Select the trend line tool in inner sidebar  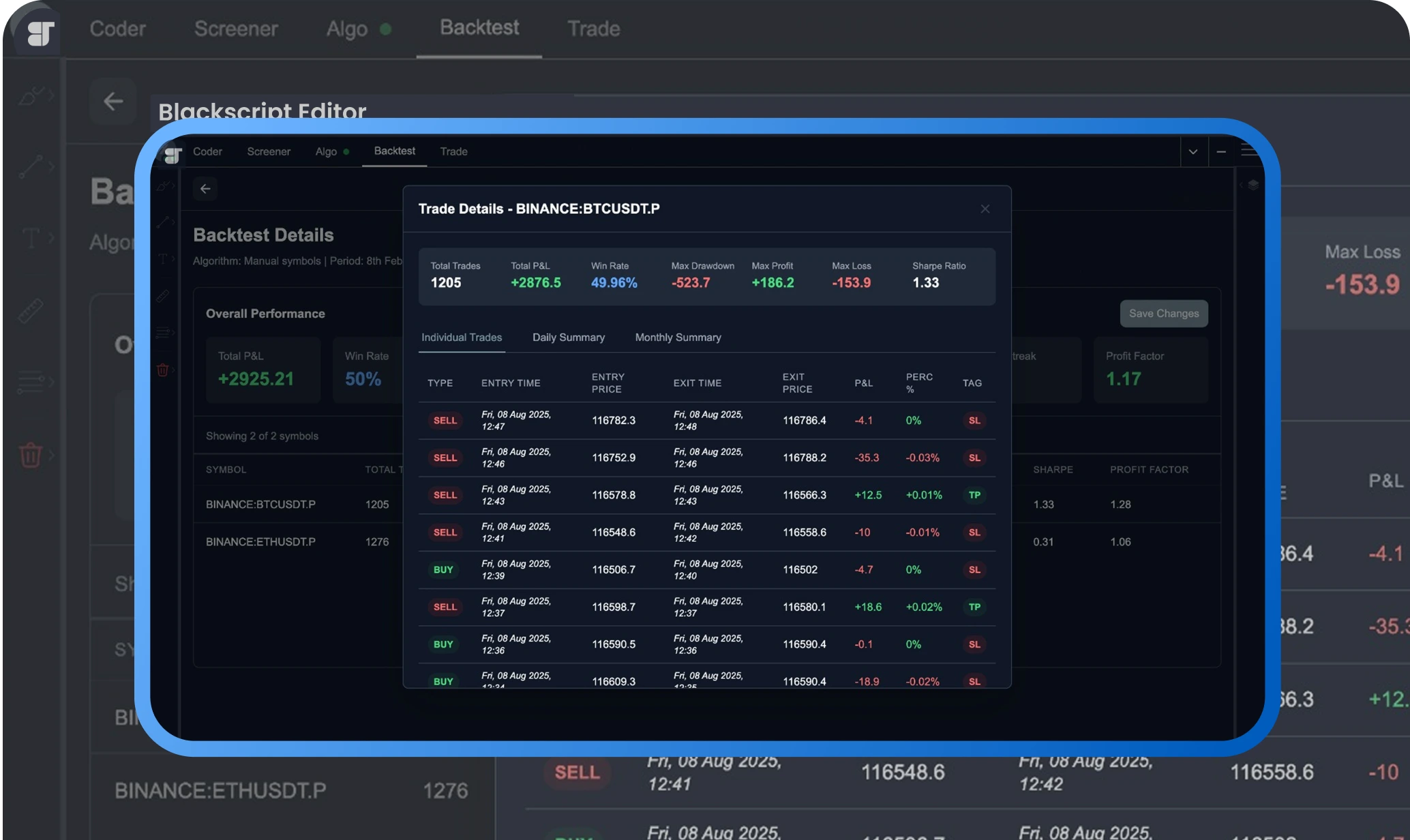pos(162,222)
